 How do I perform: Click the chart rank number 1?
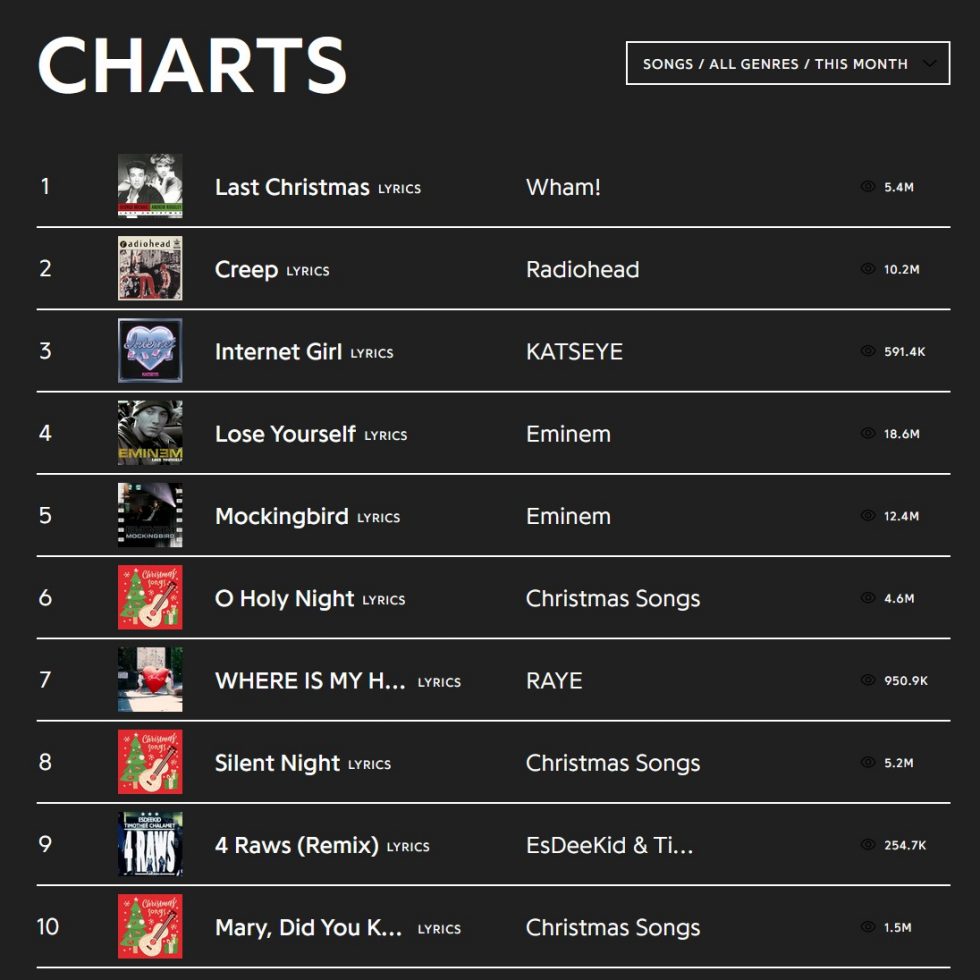coord(47,187)
